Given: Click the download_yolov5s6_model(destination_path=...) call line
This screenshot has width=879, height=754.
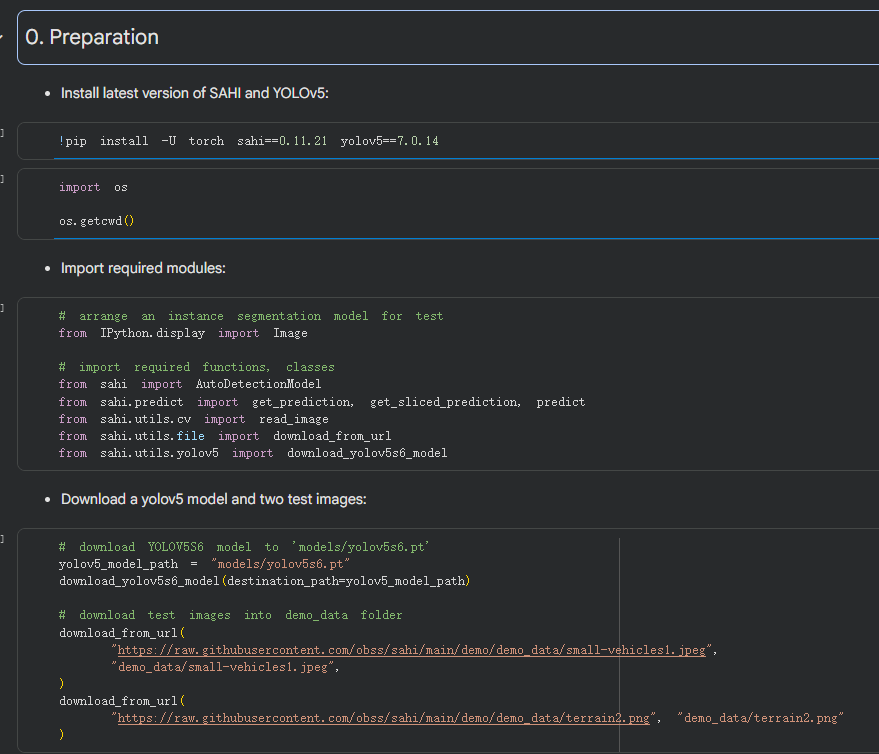Looking at the screenshot, I should (265, 581).
